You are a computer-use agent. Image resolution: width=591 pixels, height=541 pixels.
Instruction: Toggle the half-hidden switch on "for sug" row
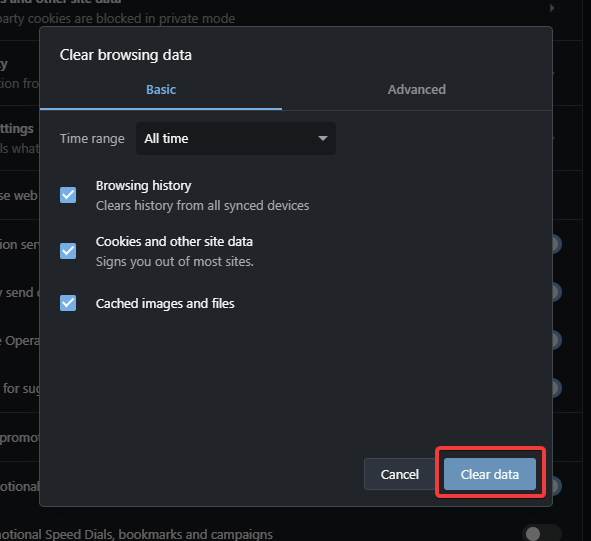(557, 388)
